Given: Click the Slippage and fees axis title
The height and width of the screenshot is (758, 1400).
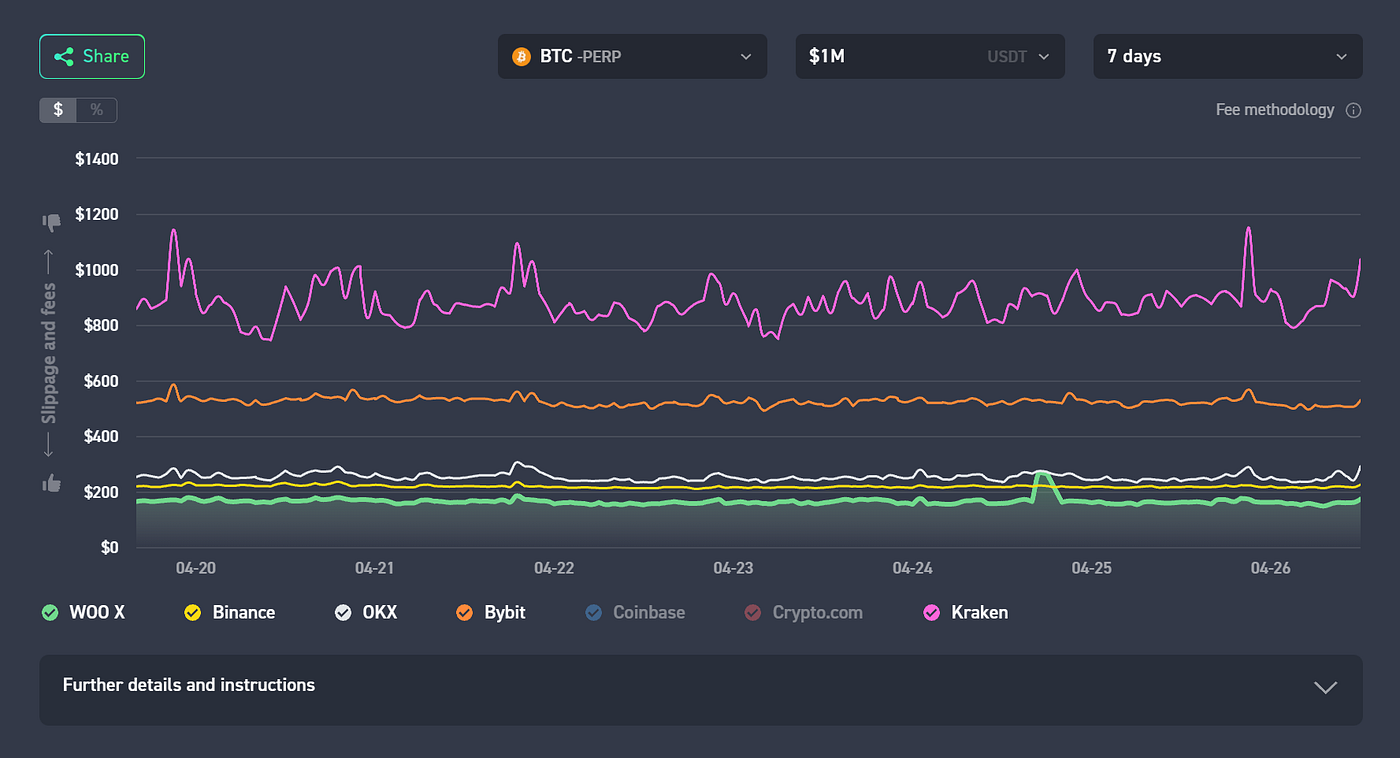Looking at the screenshot, I should 50,353.
